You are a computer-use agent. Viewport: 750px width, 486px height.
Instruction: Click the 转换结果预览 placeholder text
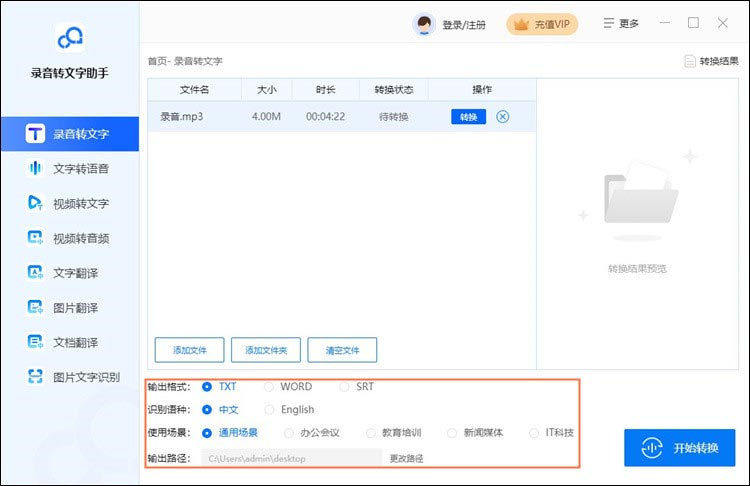pyautogui.click(x=637, y=269)
